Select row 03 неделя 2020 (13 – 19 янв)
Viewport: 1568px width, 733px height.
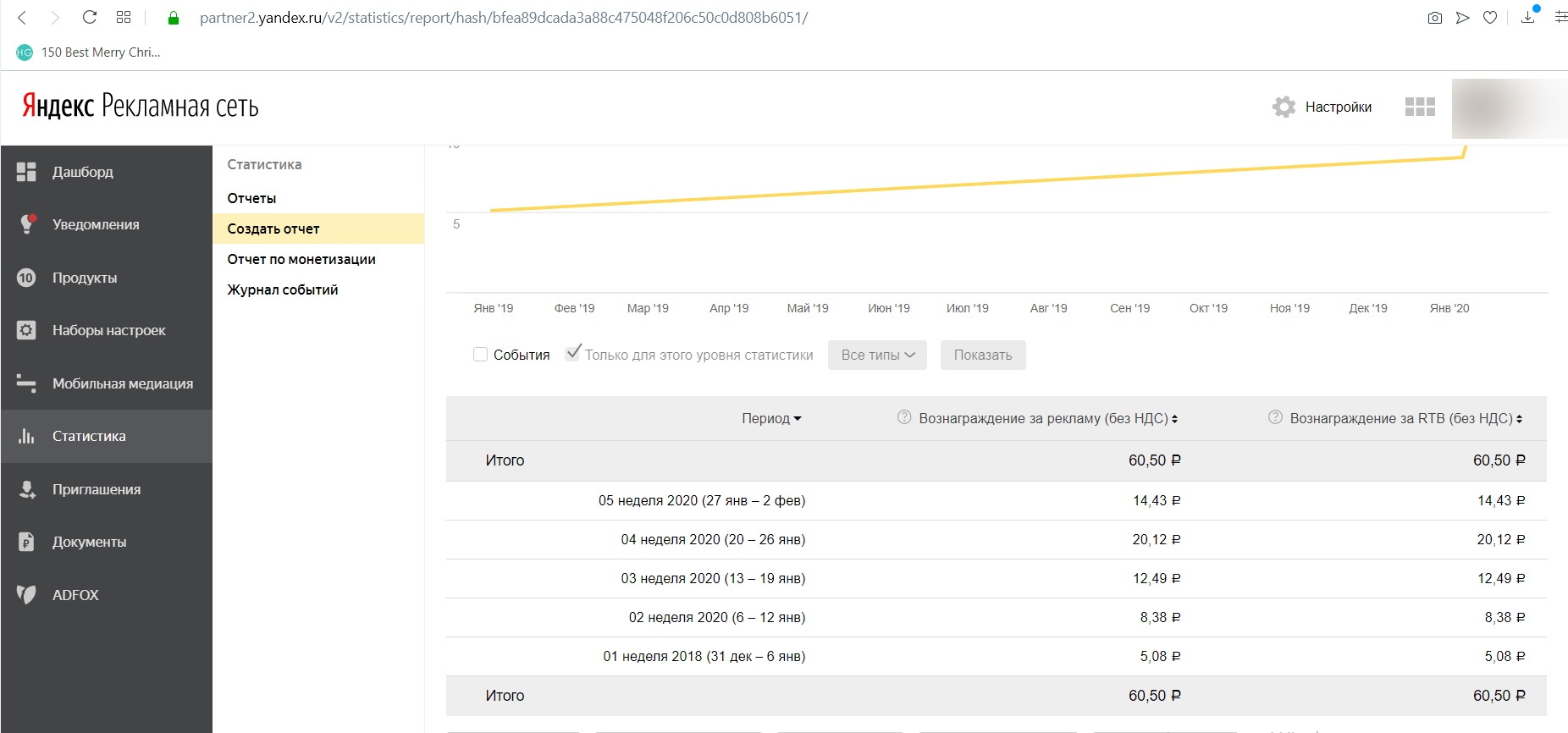click(x=996, y=579)
